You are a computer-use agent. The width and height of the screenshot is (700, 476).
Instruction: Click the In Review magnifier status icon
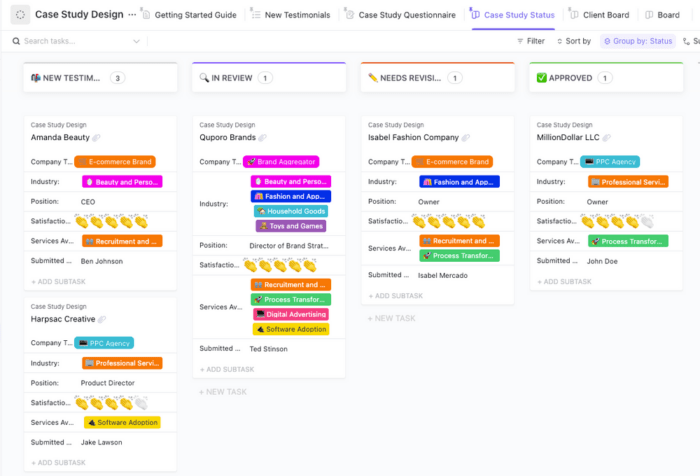click(204, 78)
